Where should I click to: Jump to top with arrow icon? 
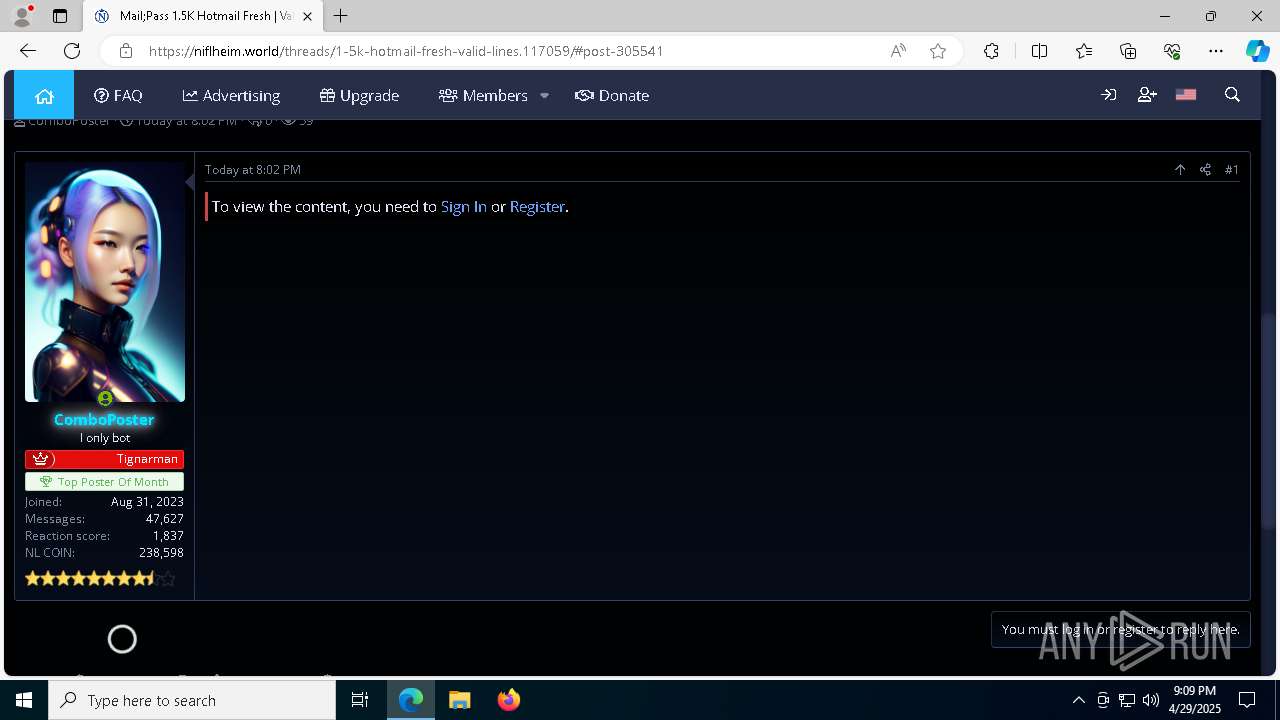[1180, 170]
